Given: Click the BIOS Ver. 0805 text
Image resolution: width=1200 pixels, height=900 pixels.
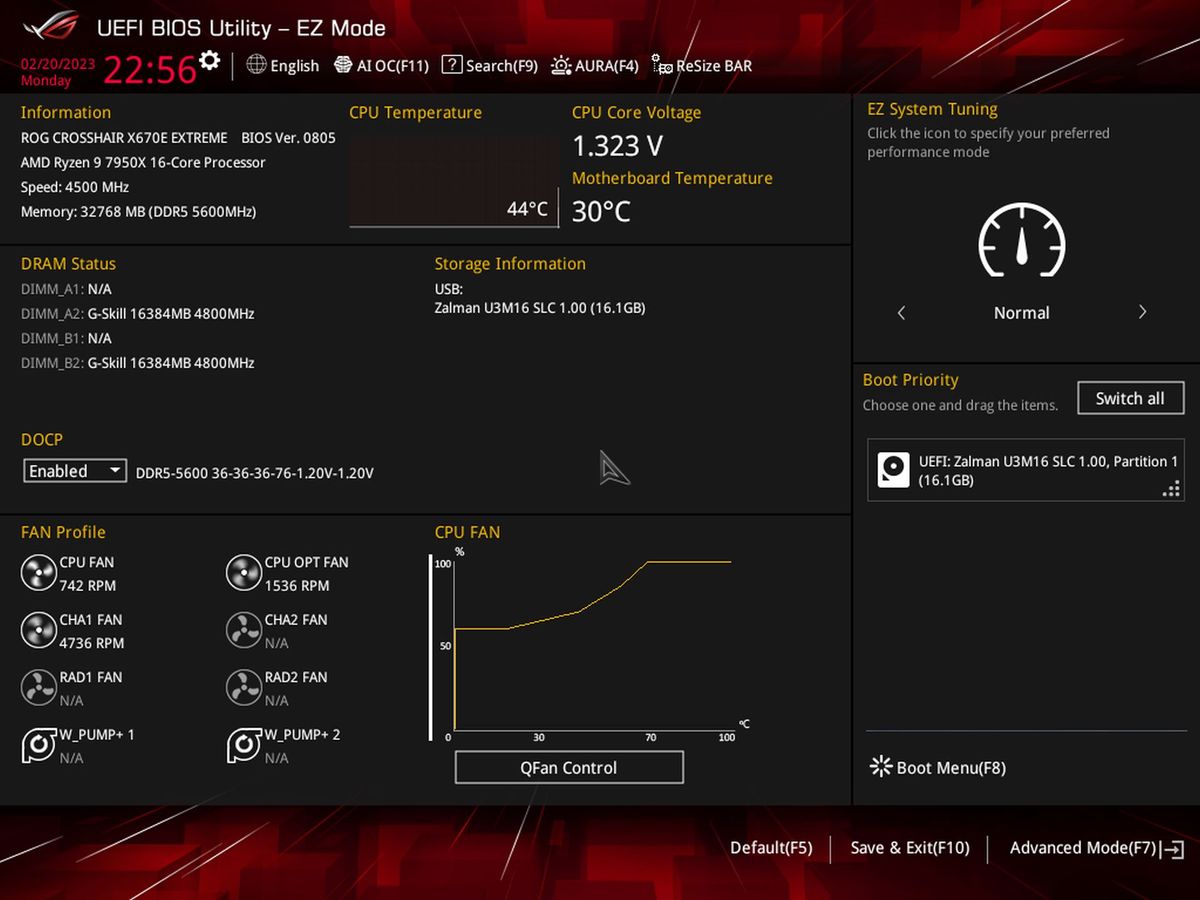Looking at the screenshot, I should (x=288, y=138).
